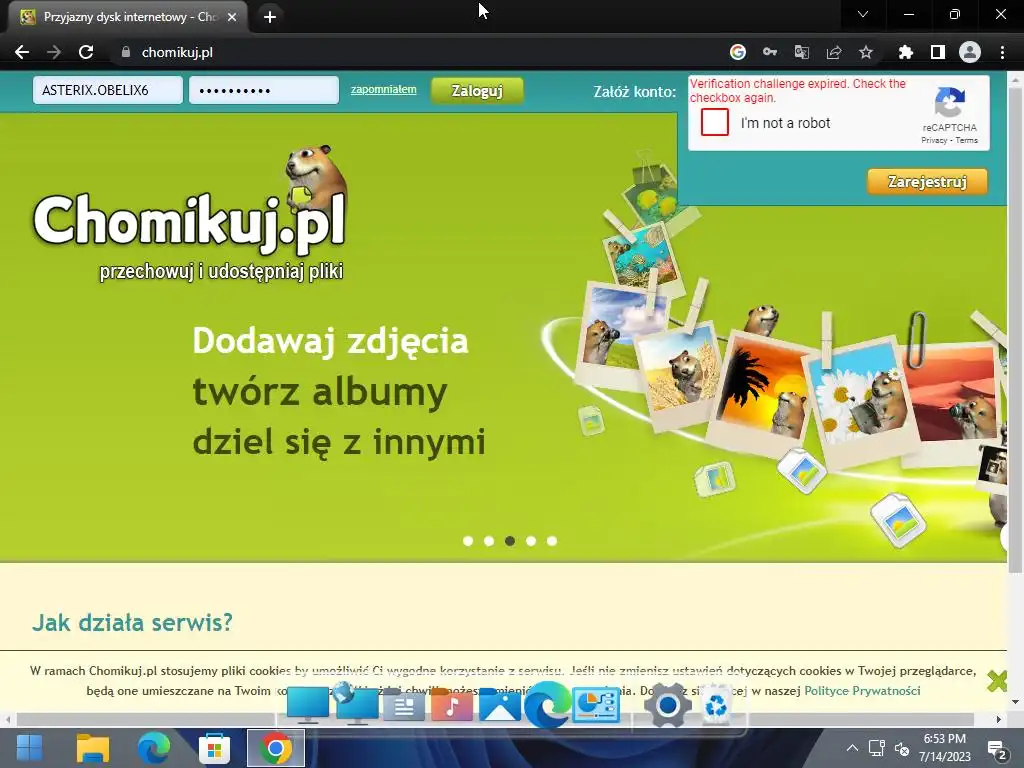The height and width of the screenshot is (768, 1024).
Task: Open the Pictures folder dock icon
Action: click(500, 705)
